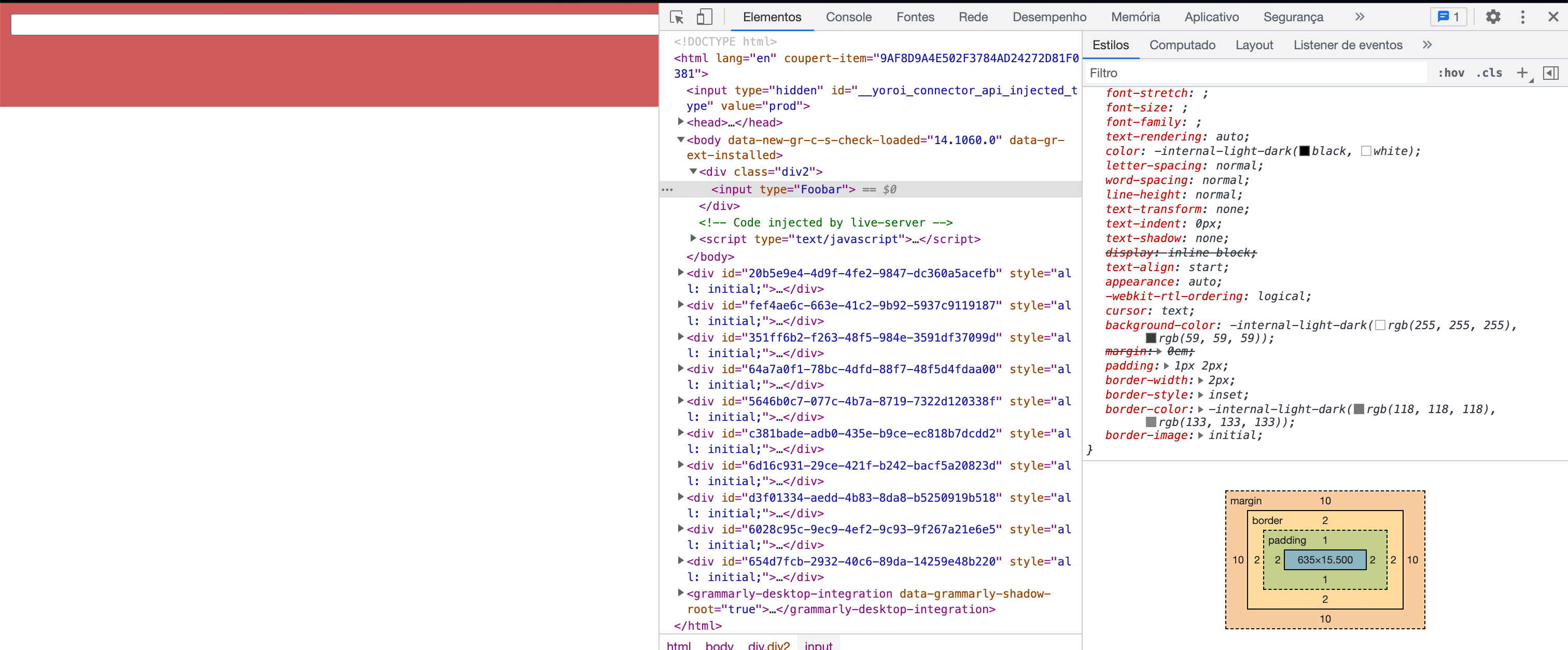Toggle the .cls element classes panel
Screen dimensions: 1568x650
point(1489,73)
